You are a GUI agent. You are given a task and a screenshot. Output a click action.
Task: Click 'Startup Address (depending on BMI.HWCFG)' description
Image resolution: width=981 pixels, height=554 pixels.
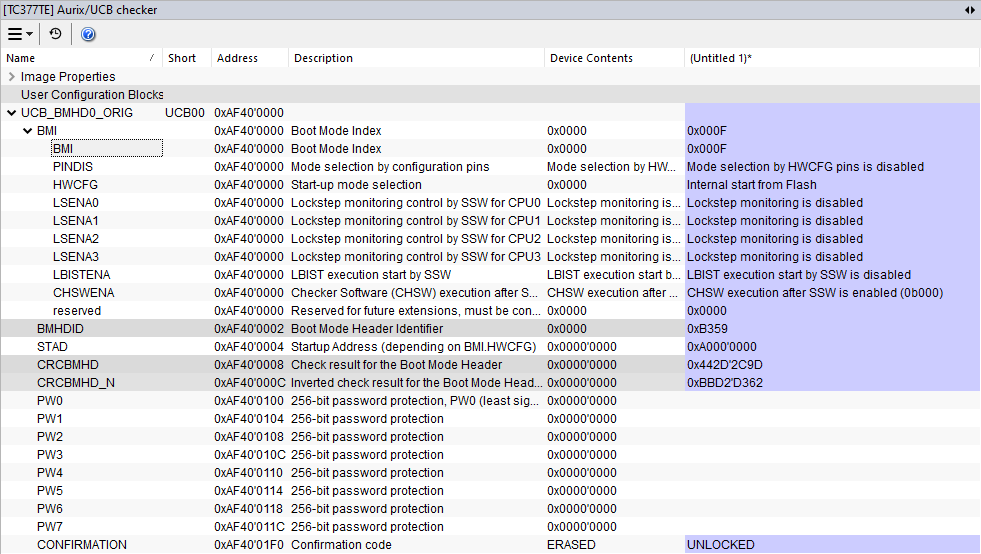click(x=414, y=347)
